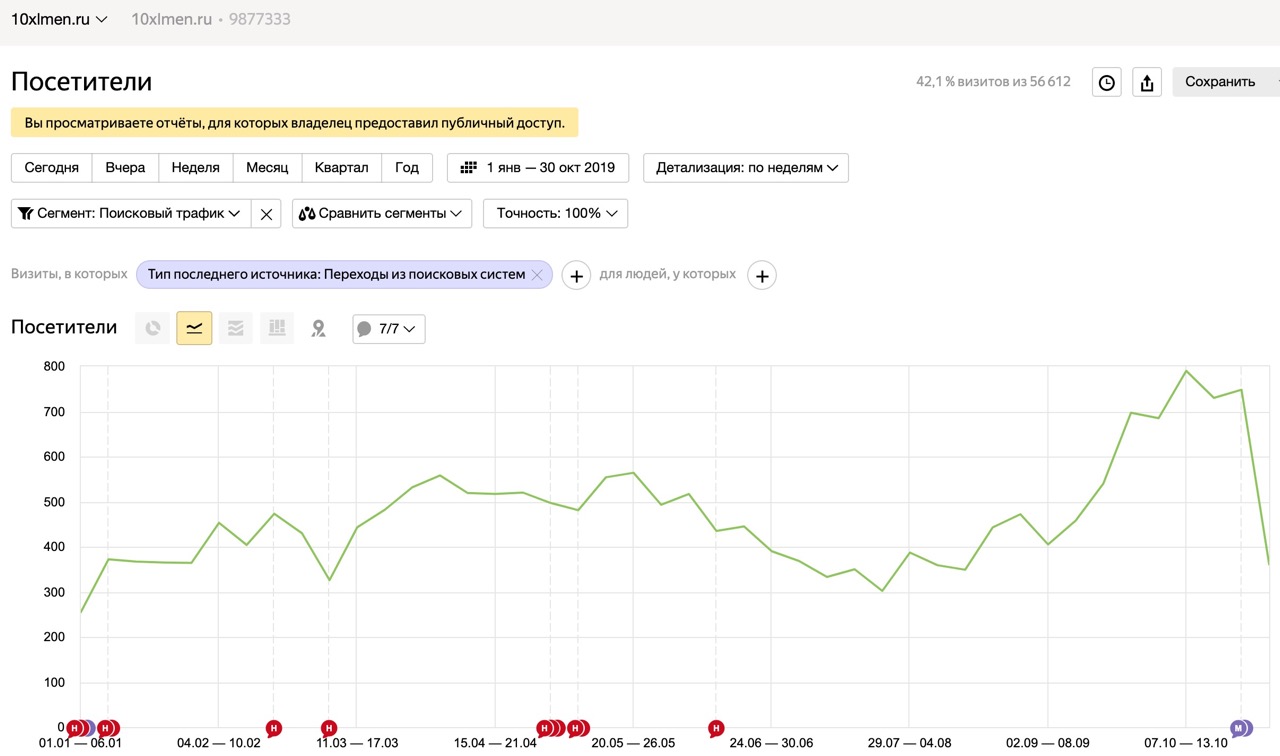Click the export/share report icon
Viewport: 1280px width, 756px height.
1147,83
